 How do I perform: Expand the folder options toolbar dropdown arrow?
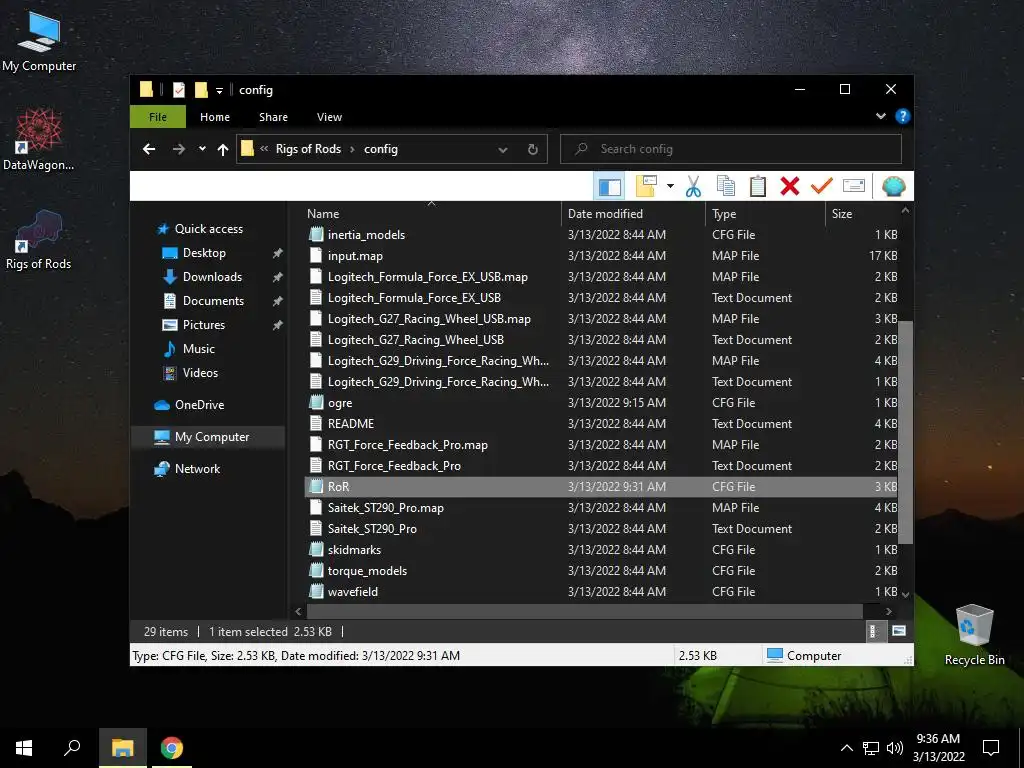click(x=670, y=187)
